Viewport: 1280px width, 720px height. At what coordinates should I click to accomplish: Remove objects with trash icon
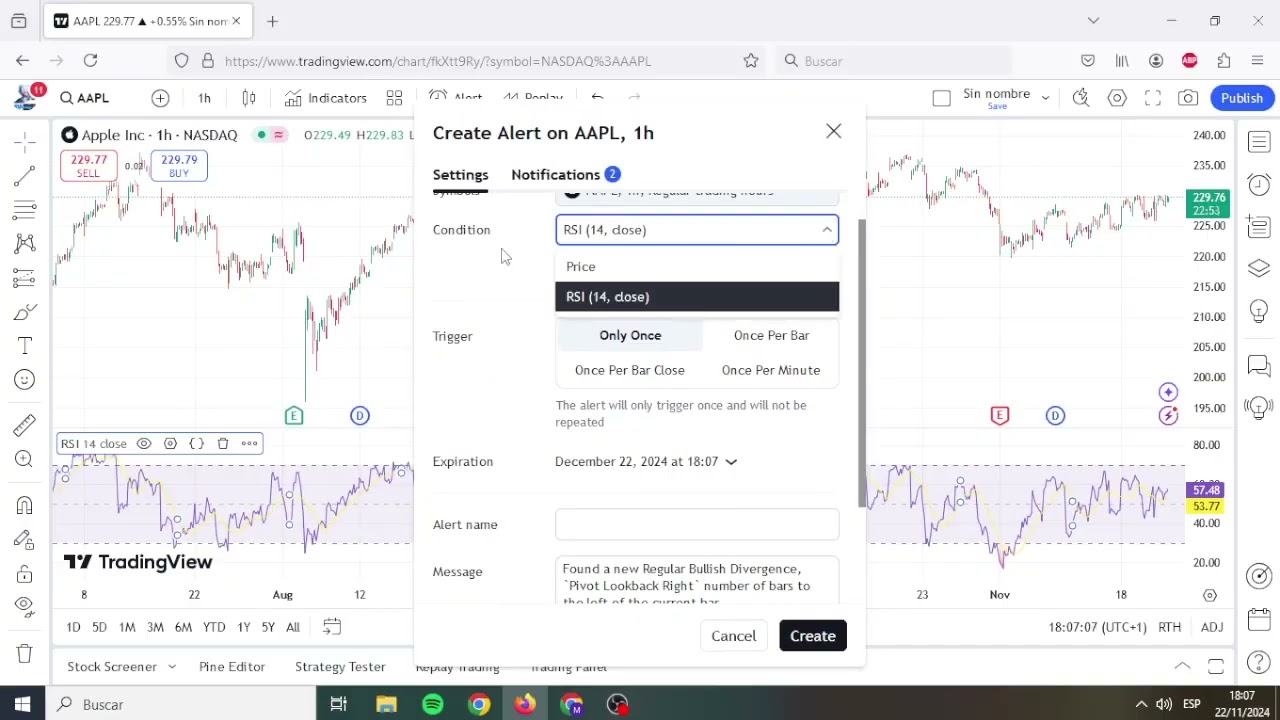click(x=25, y=654)
